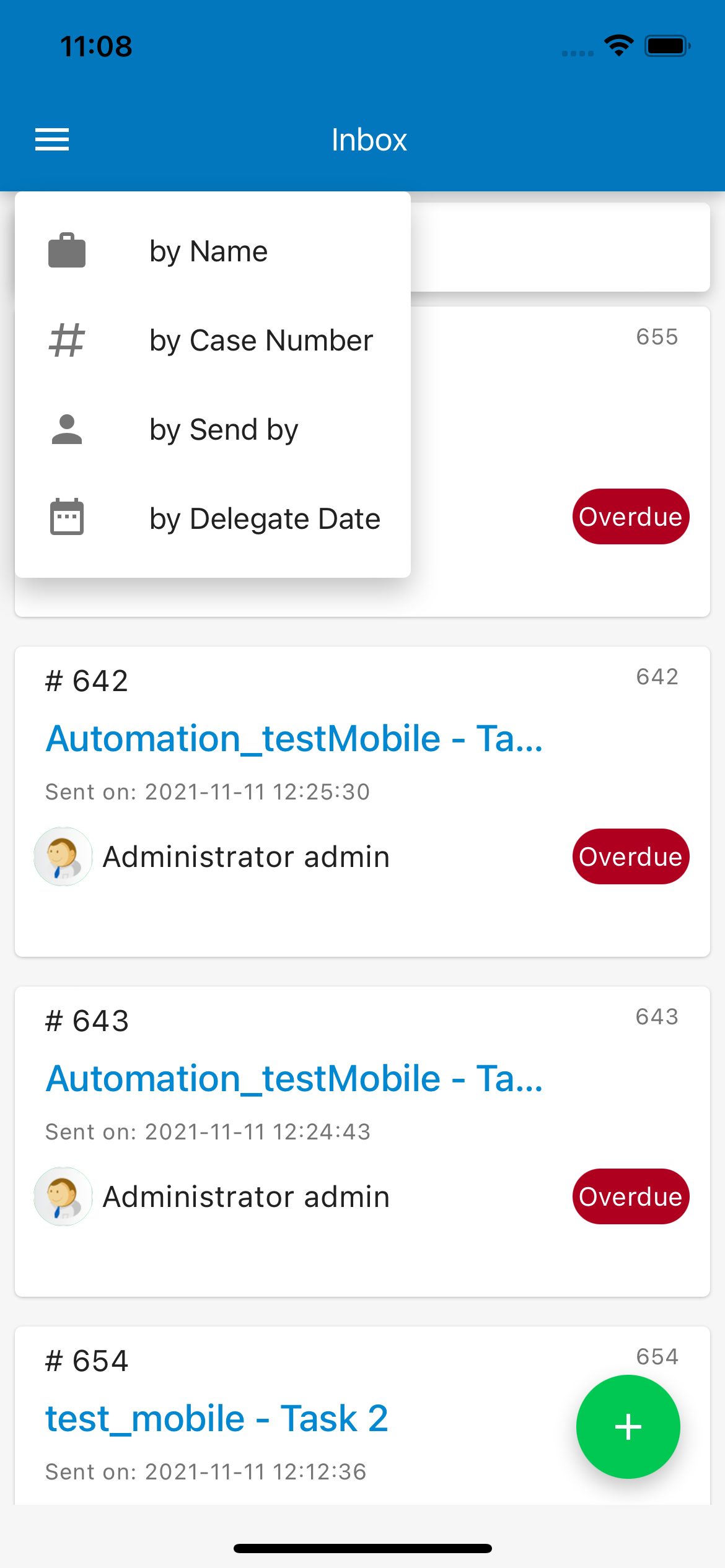Image resolution: width=725 pixels, height=1568 pixels.
Task: Tap the briefcase icon for Name sort
Action: pyautogui.click(x=67, y=251)
